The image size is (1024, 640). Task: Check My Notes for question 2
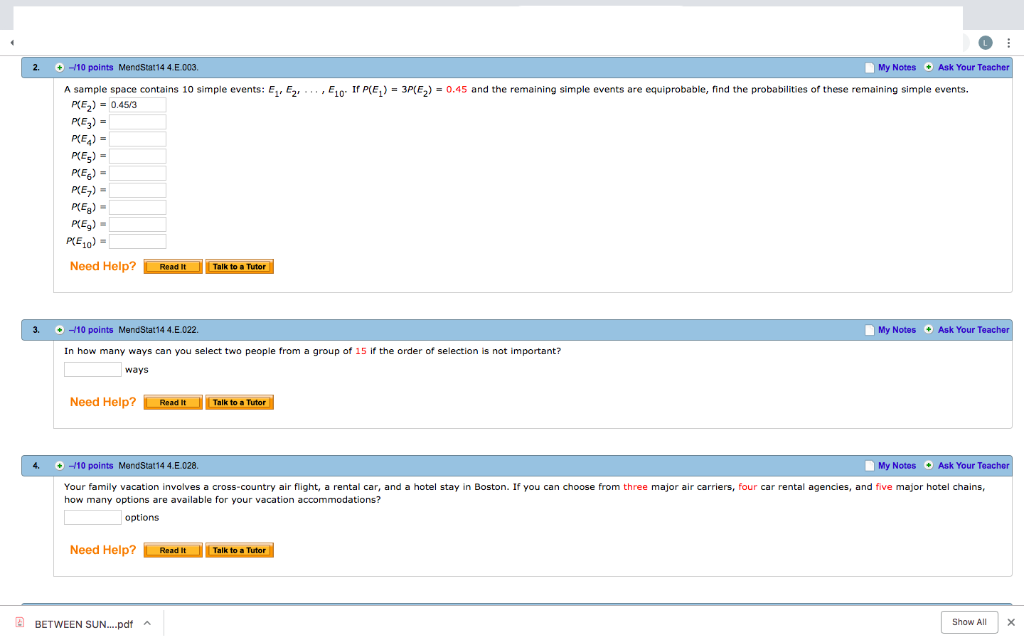pyautogui.click(x=868, y=67)
